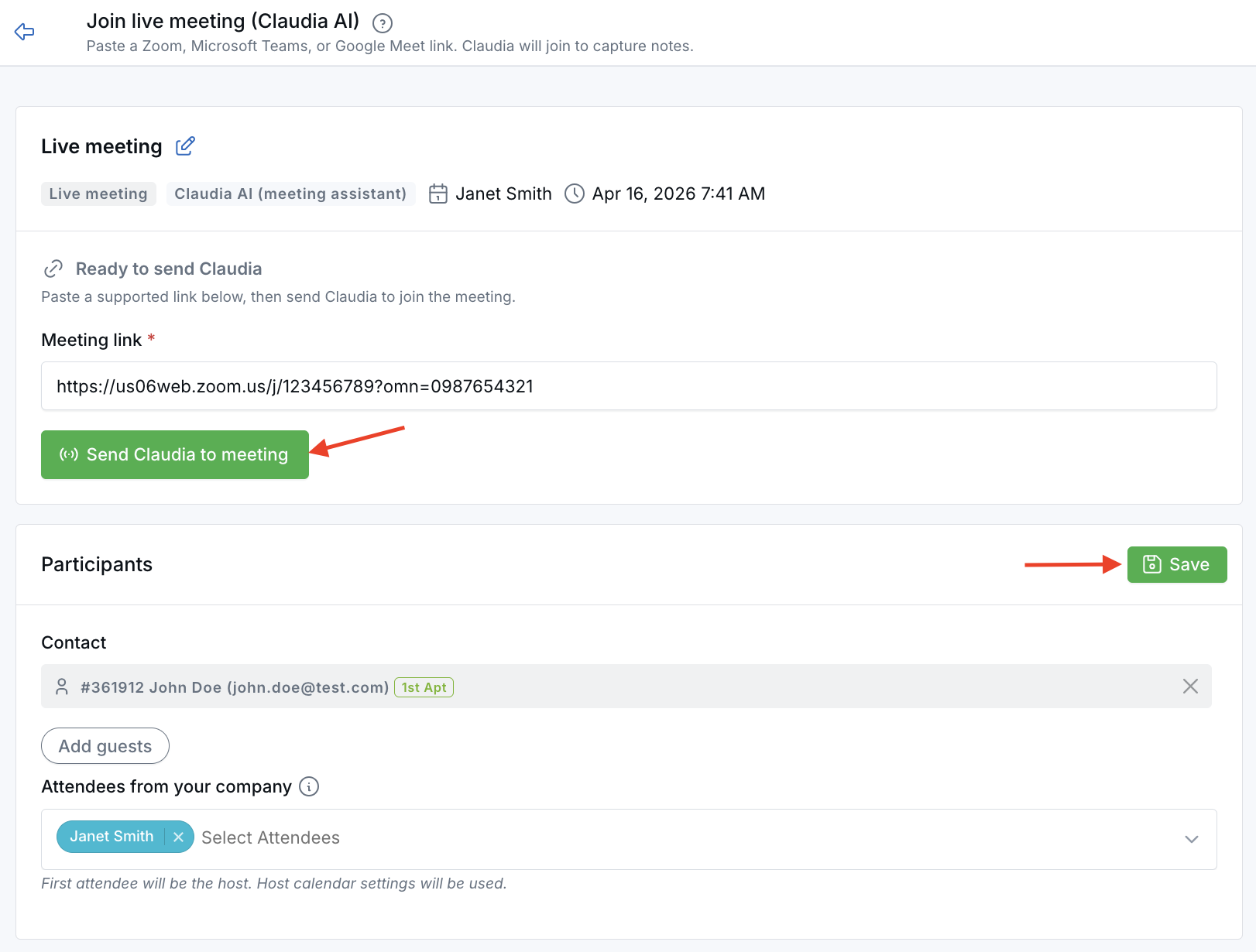Remove Janet Smith from selected attendees
Screen dimensions: 1256x952
(179, 837)
